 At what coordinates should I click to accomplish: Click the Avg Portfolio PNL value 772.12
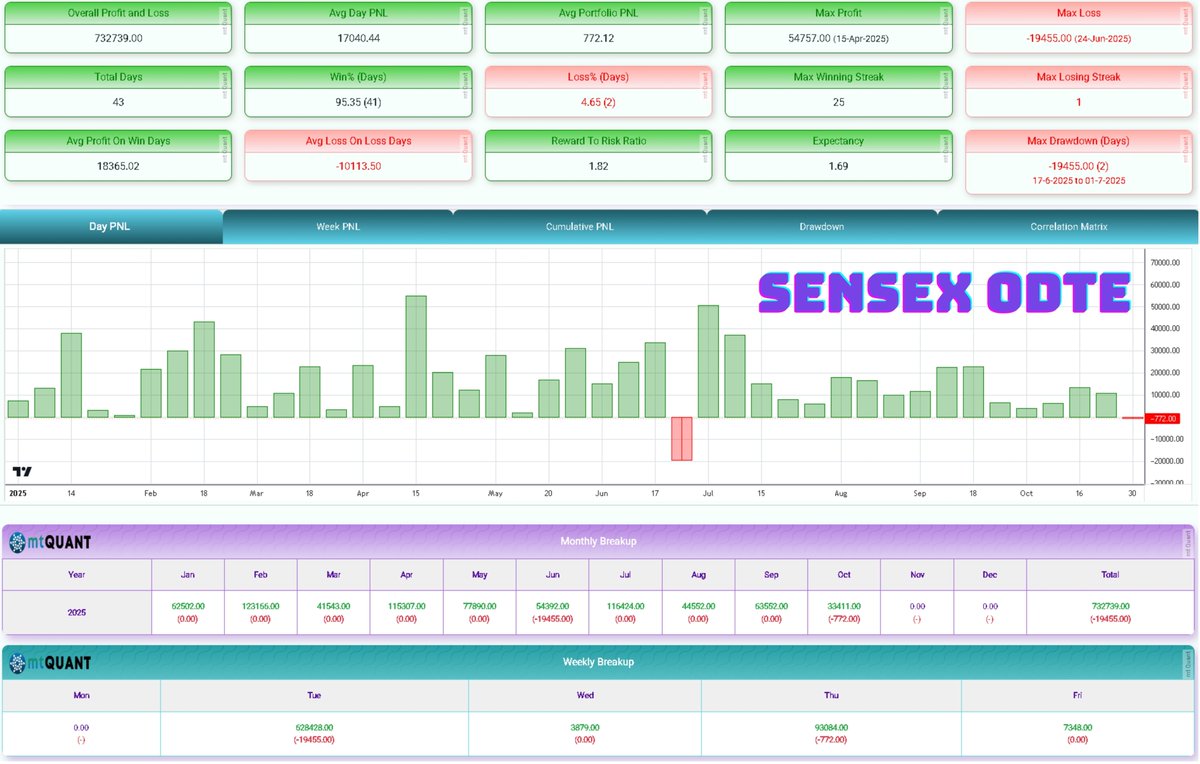[x=598, y=38]
